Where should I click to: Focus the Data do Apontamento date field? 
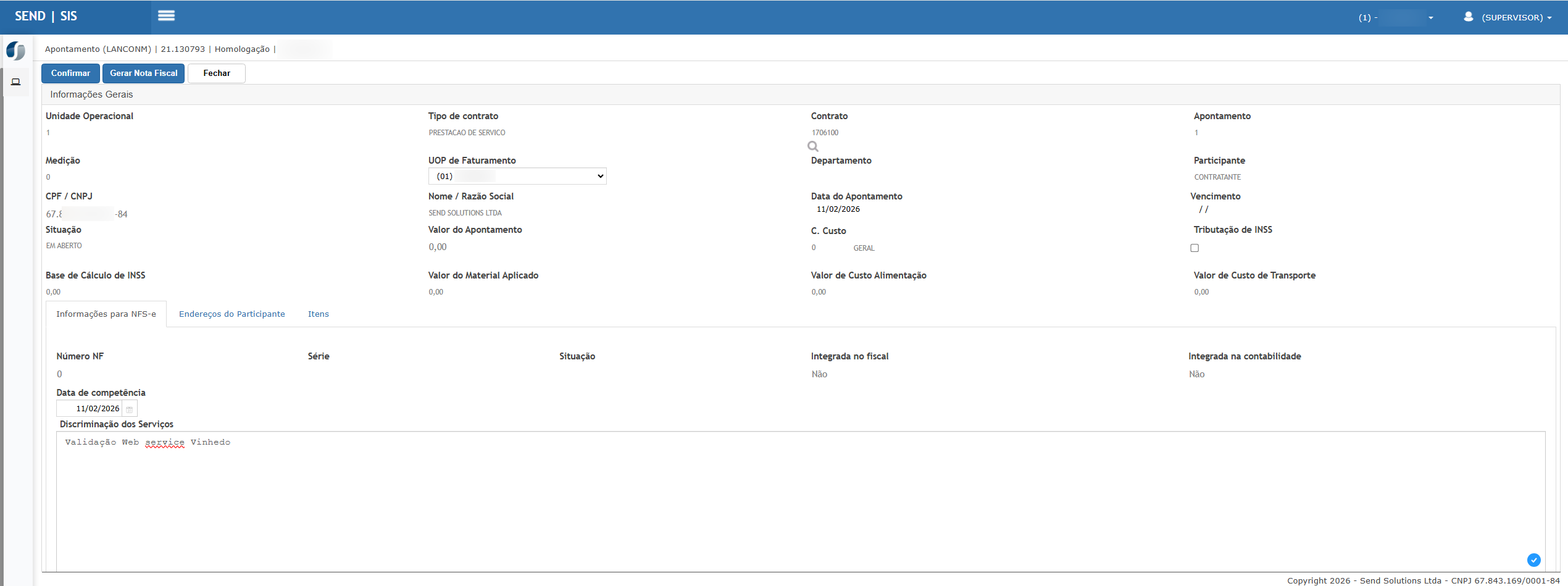[x=838, y=209]
